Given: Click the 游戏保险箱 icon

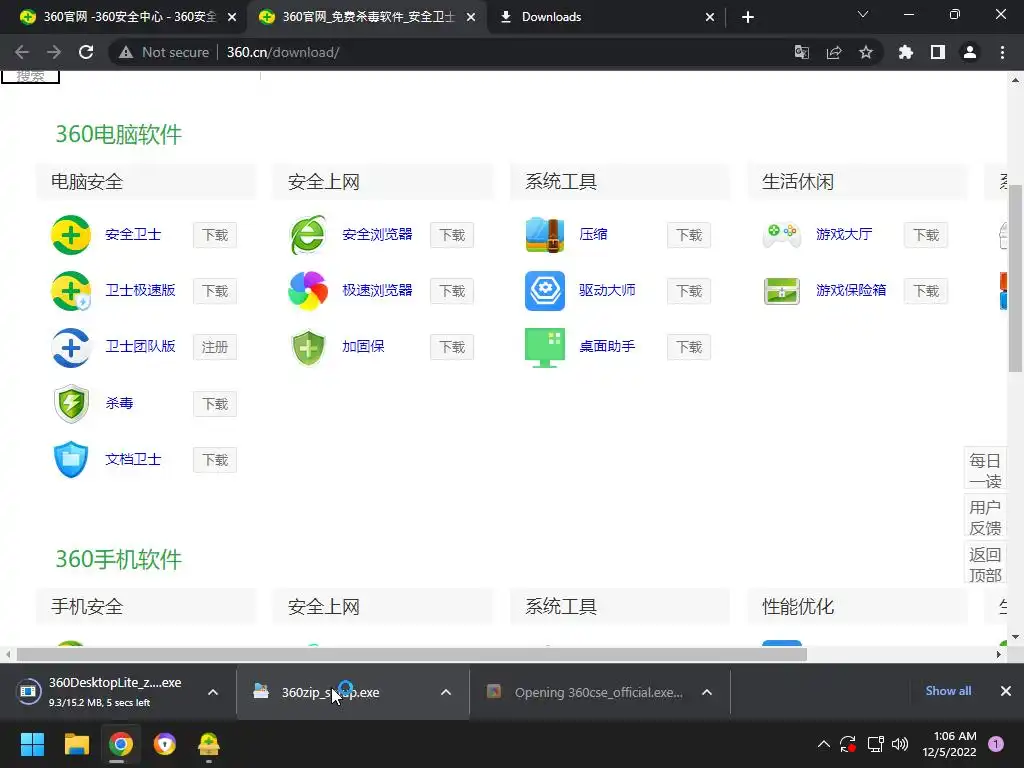Looking at the screenshot, I should click(782, 291).
